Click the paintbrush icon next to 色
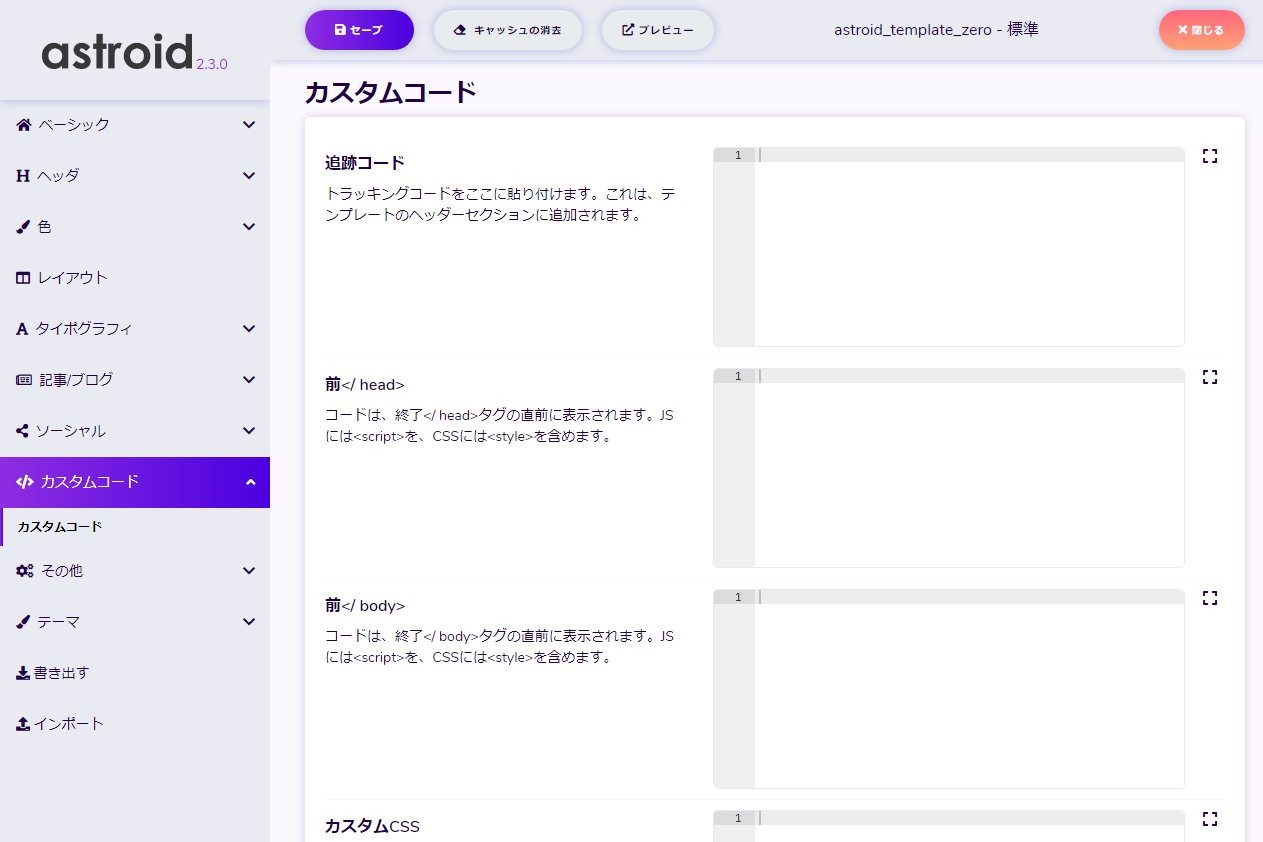This screenshot has width=1263, height=842. [x=24, y=227]
